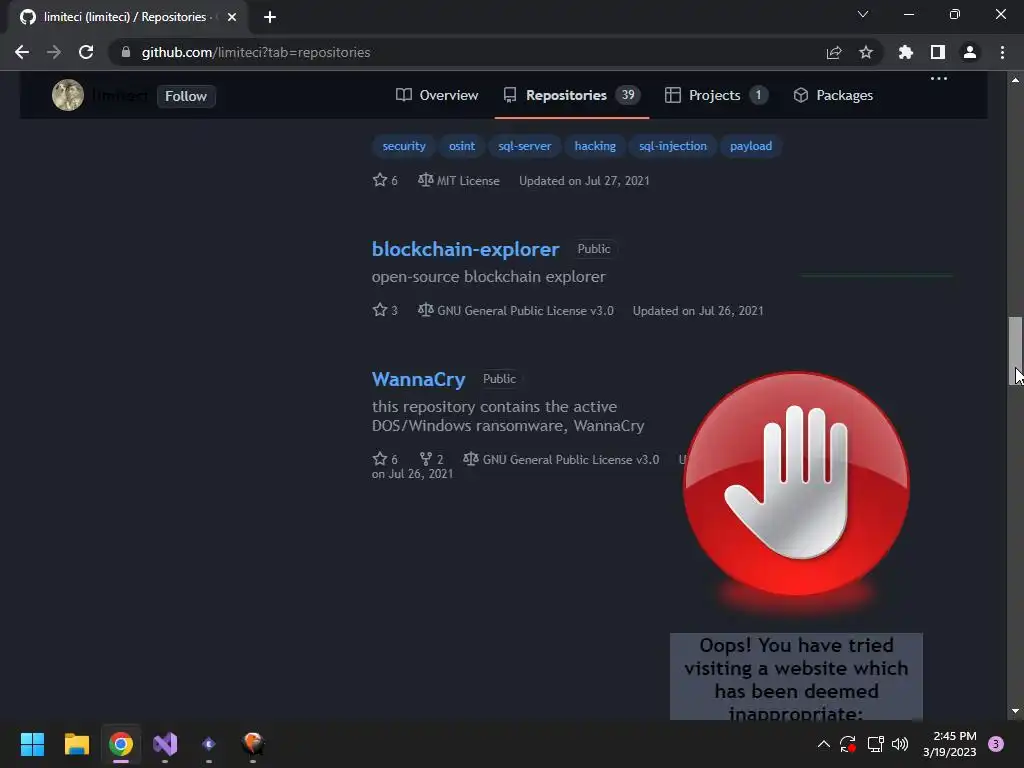Click the sync status tray icon
This screenshot has height=768, width=1024.
click(x=848, y=744)
